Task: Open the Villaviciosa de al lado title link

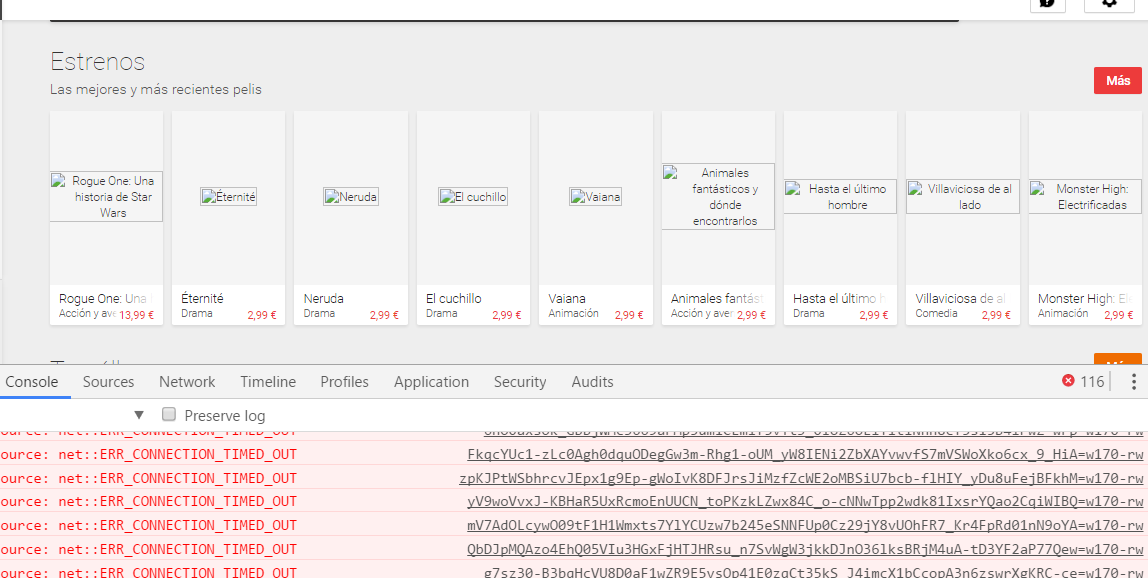Action: pyautogui.click(x=960, y=298)
